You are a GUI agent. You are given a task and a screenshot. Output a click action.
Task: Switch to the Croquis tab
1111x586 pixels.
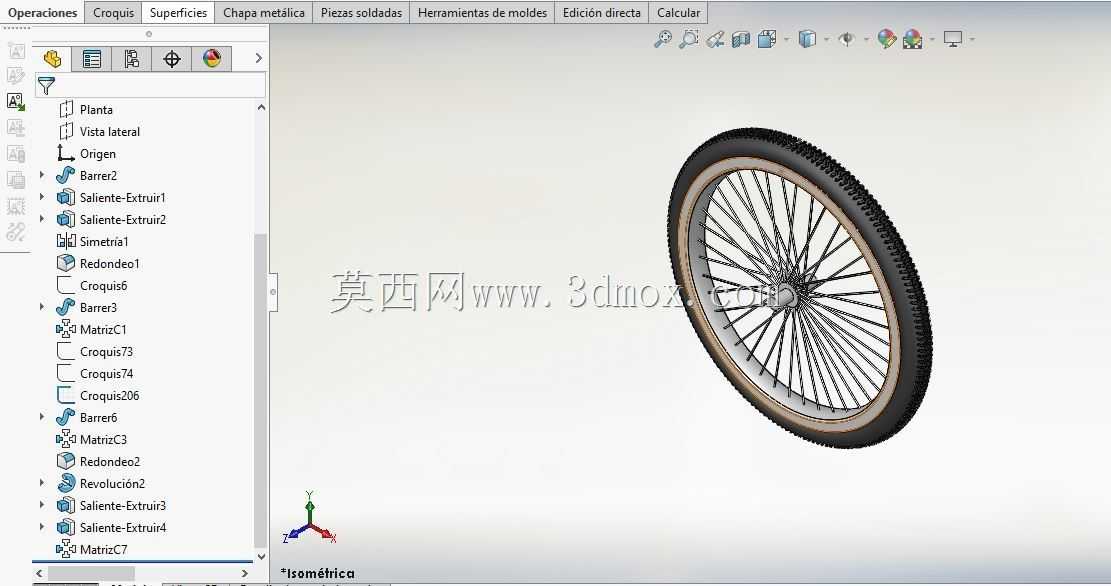click(x=113, y=13)
